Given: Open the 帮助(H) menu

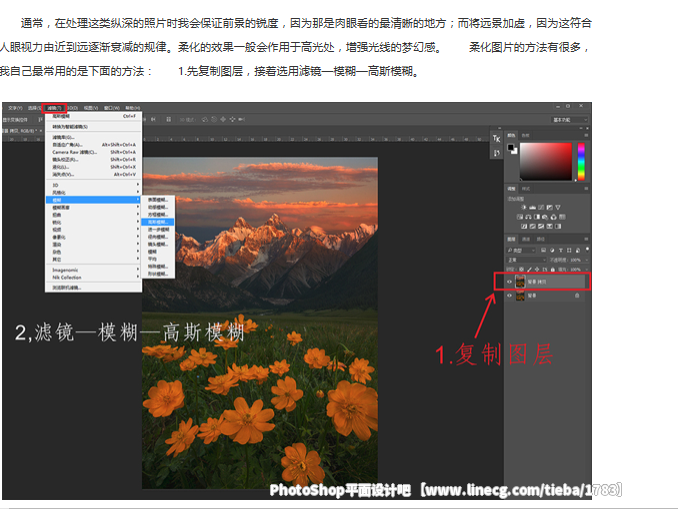Looking at the screenshot, I should click(x=132, y=108).
